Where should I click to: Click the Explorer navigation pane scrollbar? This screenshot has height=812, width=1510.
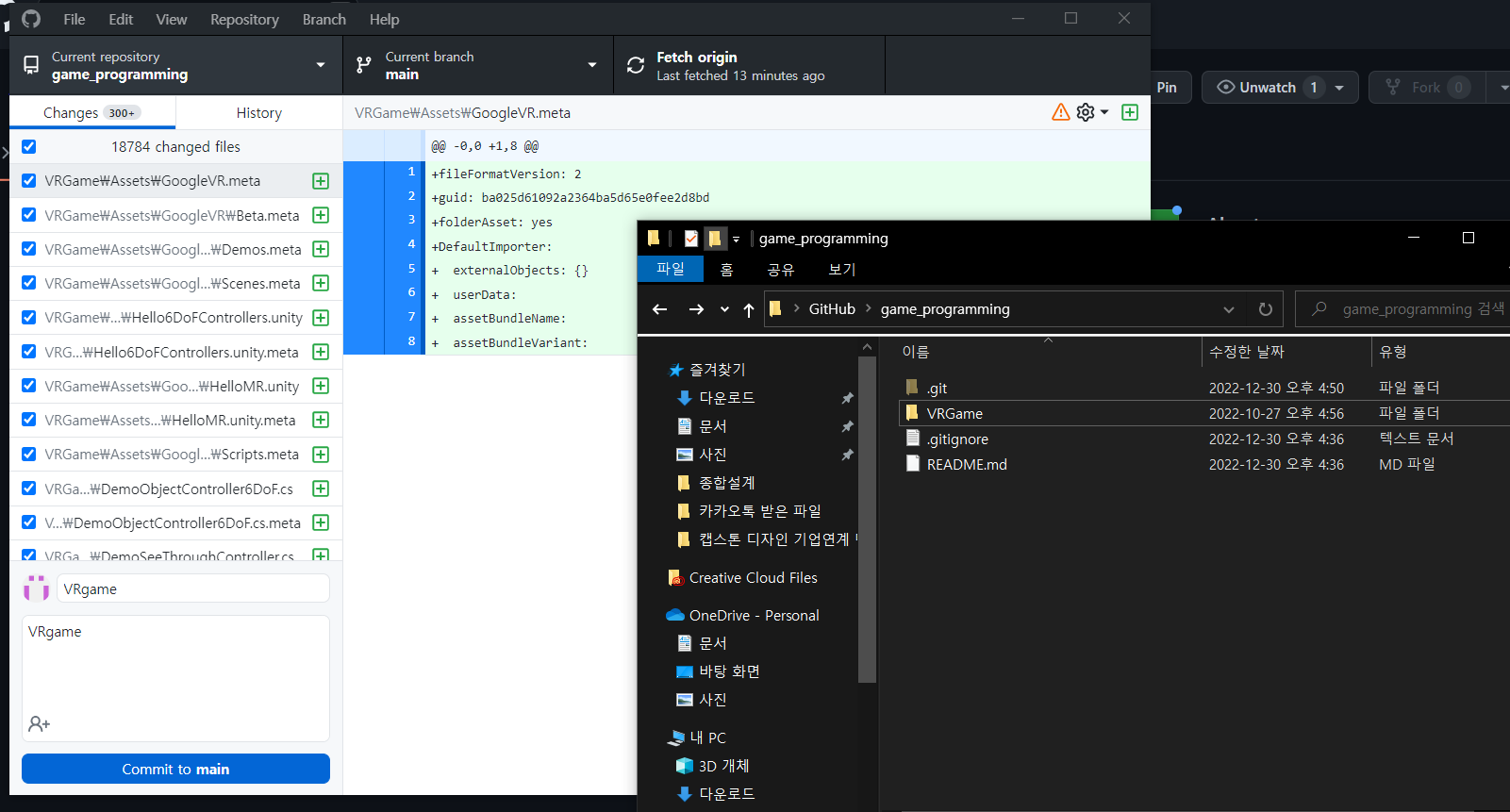click(x=868, y=519)
